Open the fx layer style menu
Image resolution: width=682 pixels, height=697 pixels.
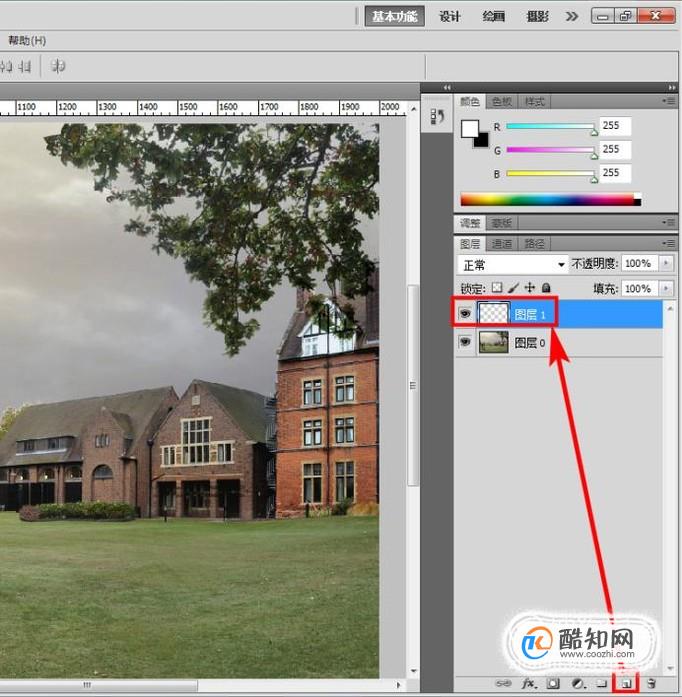(x=529, y=683)
